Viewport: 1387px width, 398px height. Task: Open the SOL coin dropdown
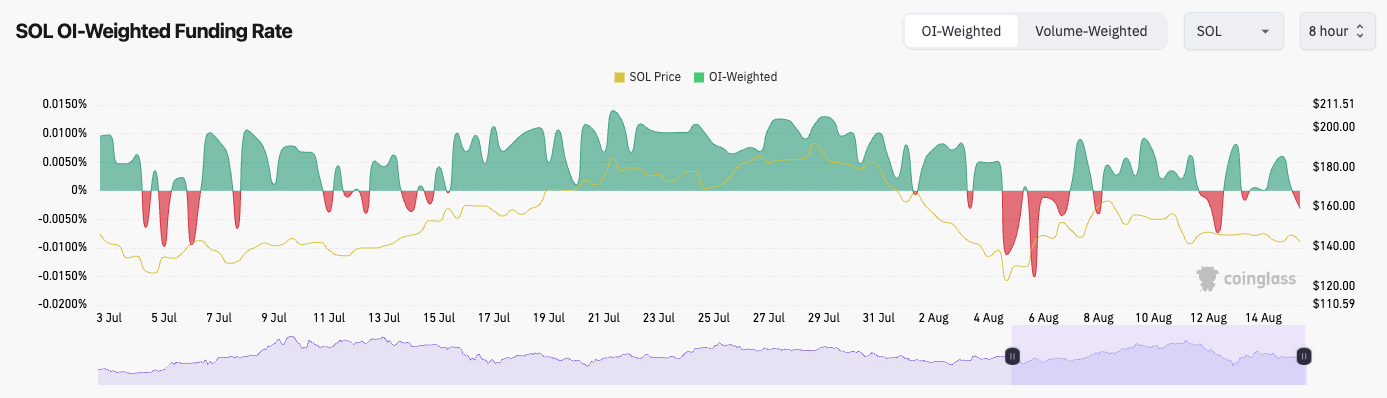coord(1233,31)
